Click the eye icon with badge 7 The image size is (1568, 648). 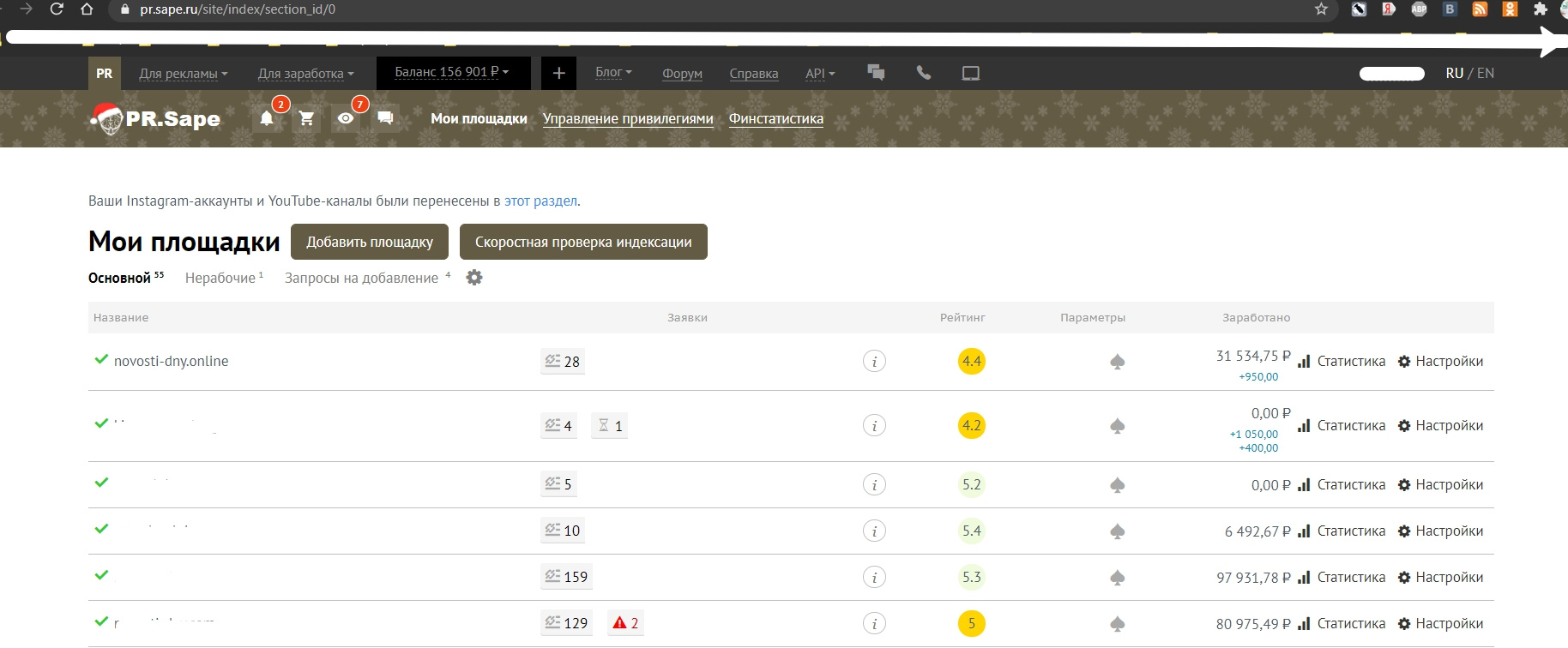coord(346,118)
